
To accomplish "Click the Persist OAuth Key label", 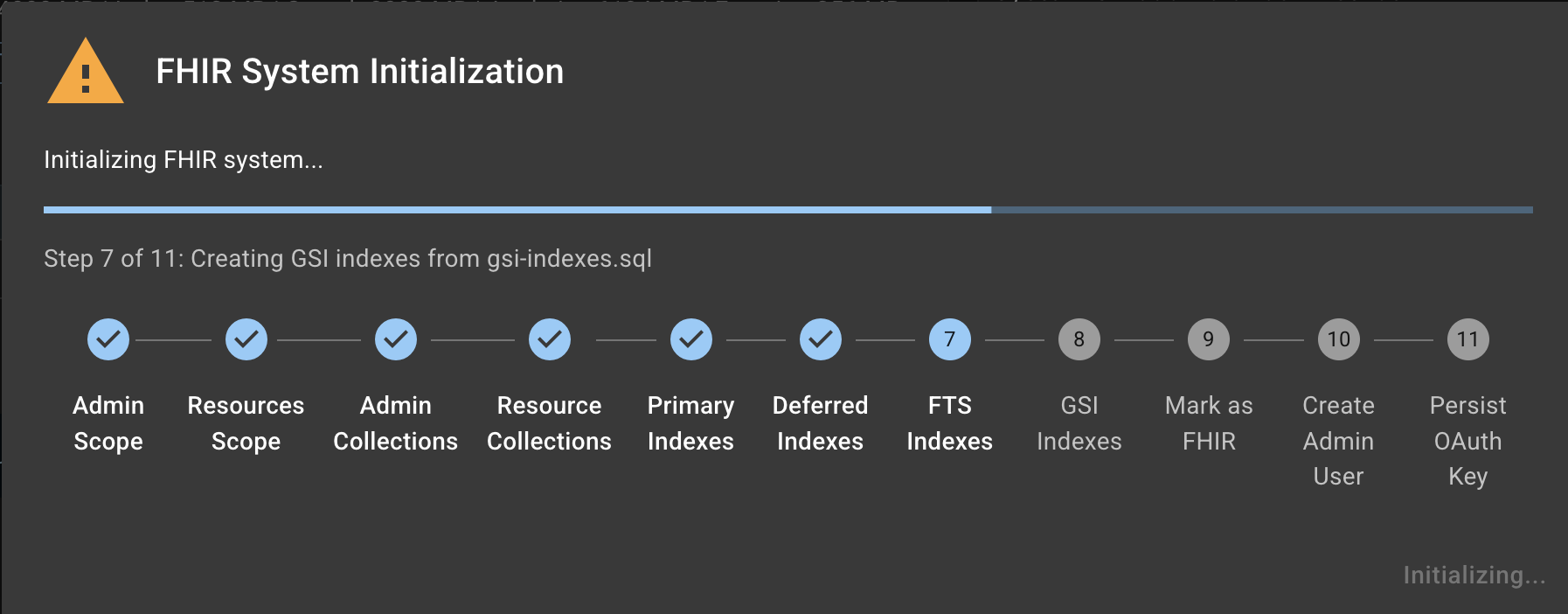I will [1468, 441].
